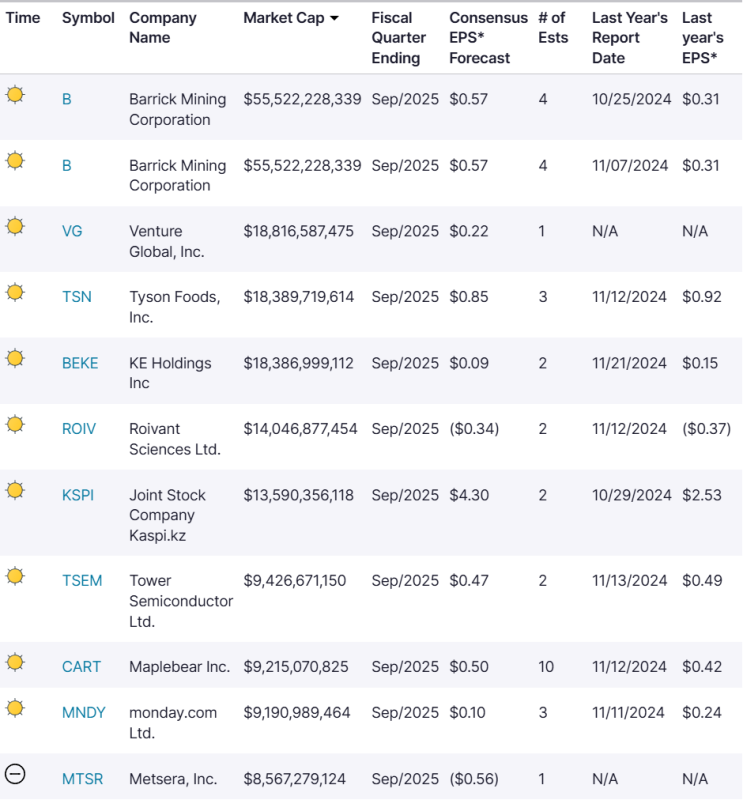
Task: Click the pre-market sun icon for Tyson Foods
Action: coord(15,292)
